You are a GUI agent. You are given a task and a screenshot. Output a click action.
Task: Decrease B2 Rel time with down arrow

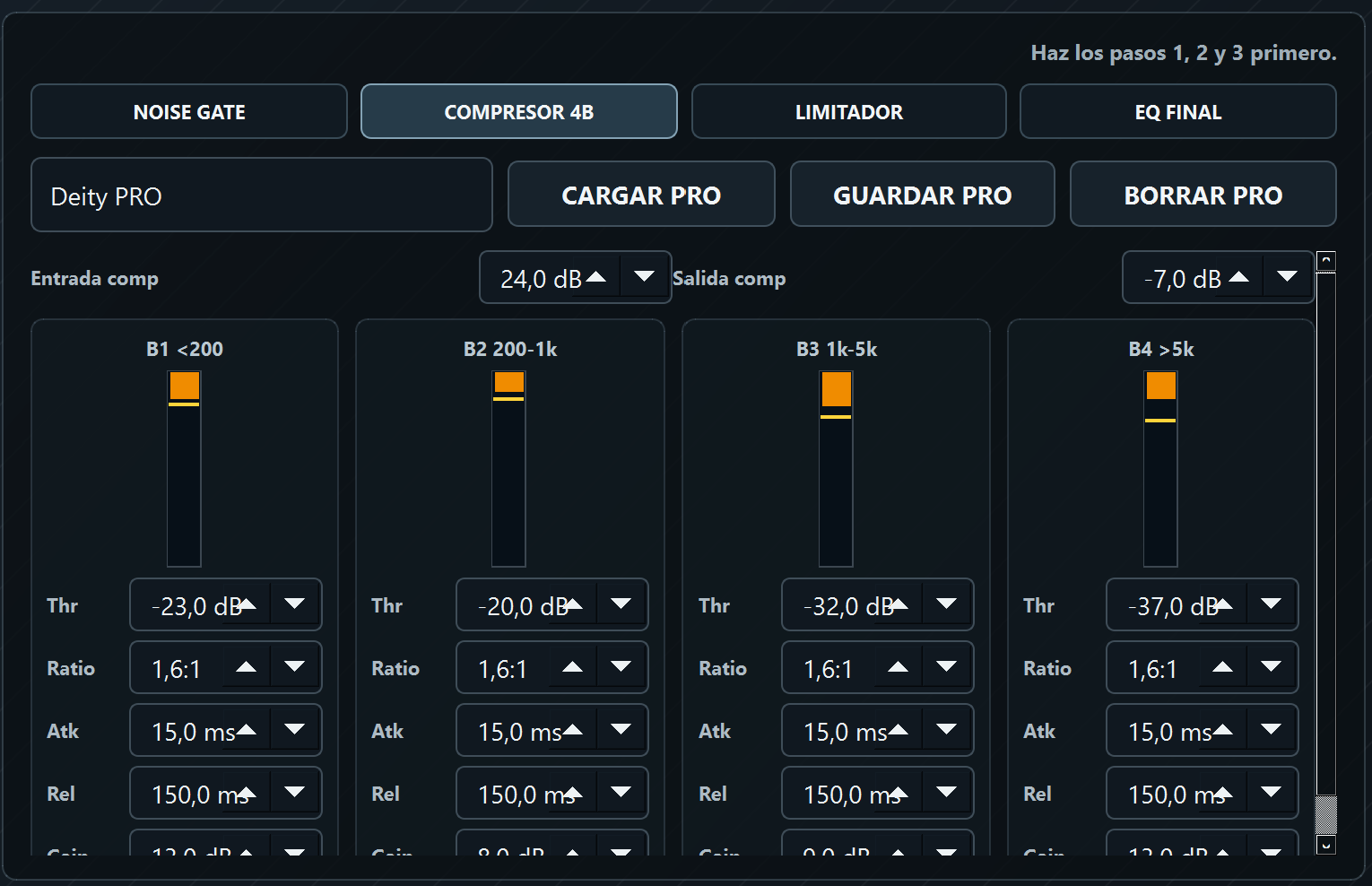(x=621, y=793)
